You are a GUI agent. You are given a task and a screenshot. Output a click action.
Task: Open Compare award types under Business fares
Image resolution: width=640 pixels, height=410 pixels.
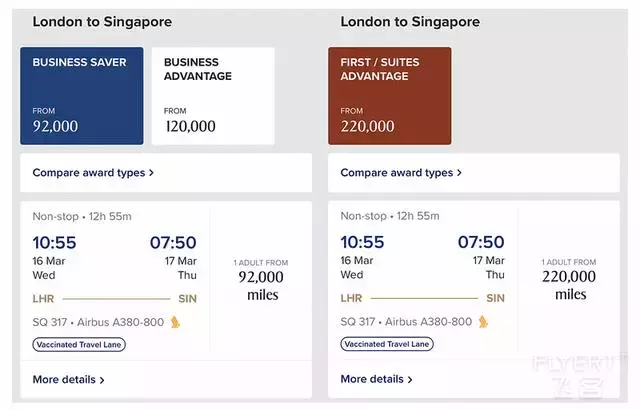coord(93,173)
